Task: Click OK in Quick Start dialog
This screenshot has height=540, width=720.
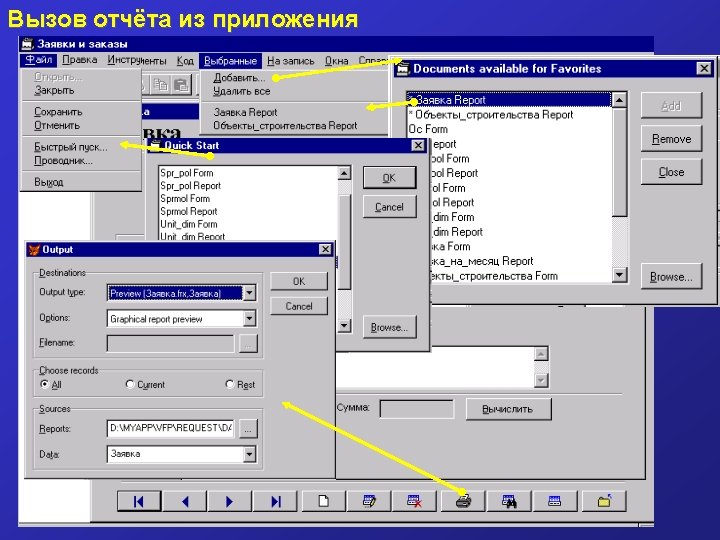Action: click(x=389, y=178)
